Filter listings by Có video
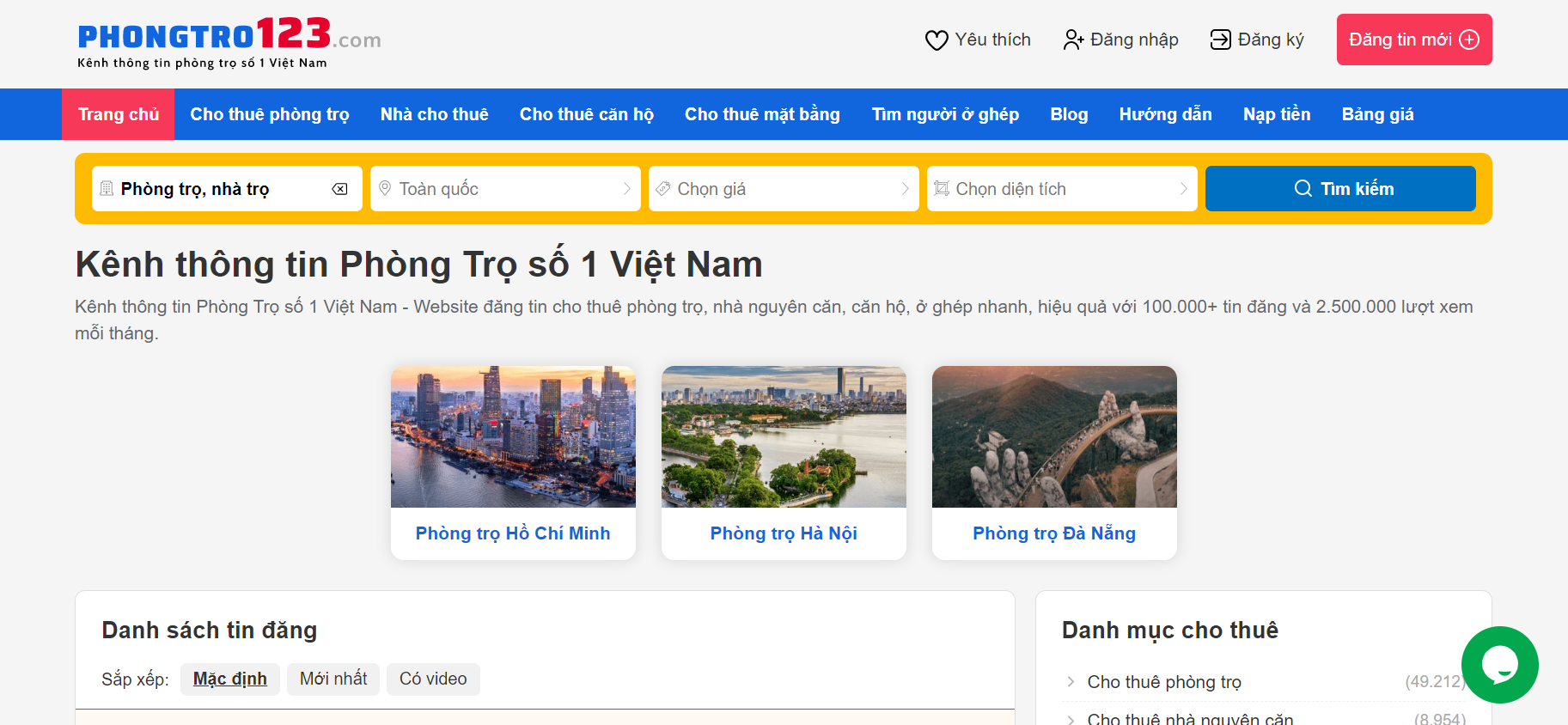 433,679
